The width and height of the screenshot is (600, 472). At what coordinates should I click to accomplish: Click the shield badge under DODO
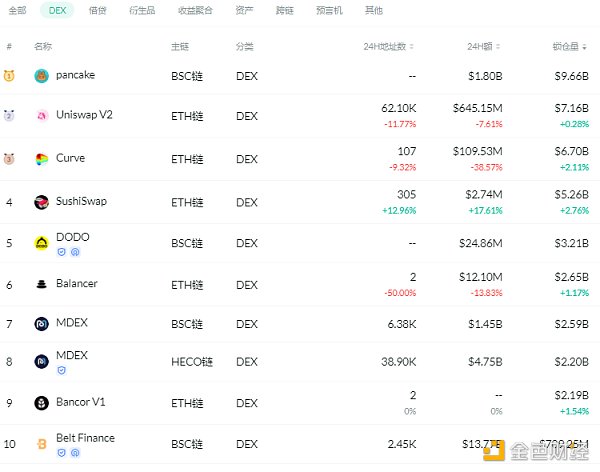(x=62, y=252)
